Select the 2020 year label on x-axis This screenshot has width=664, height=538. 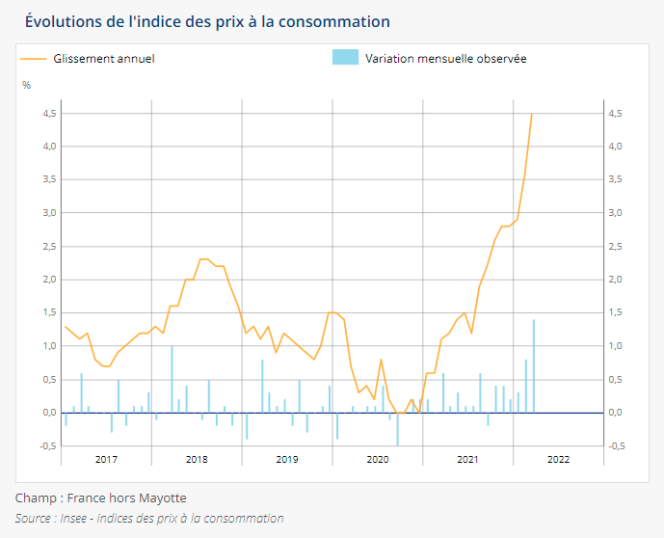(377, 459)
